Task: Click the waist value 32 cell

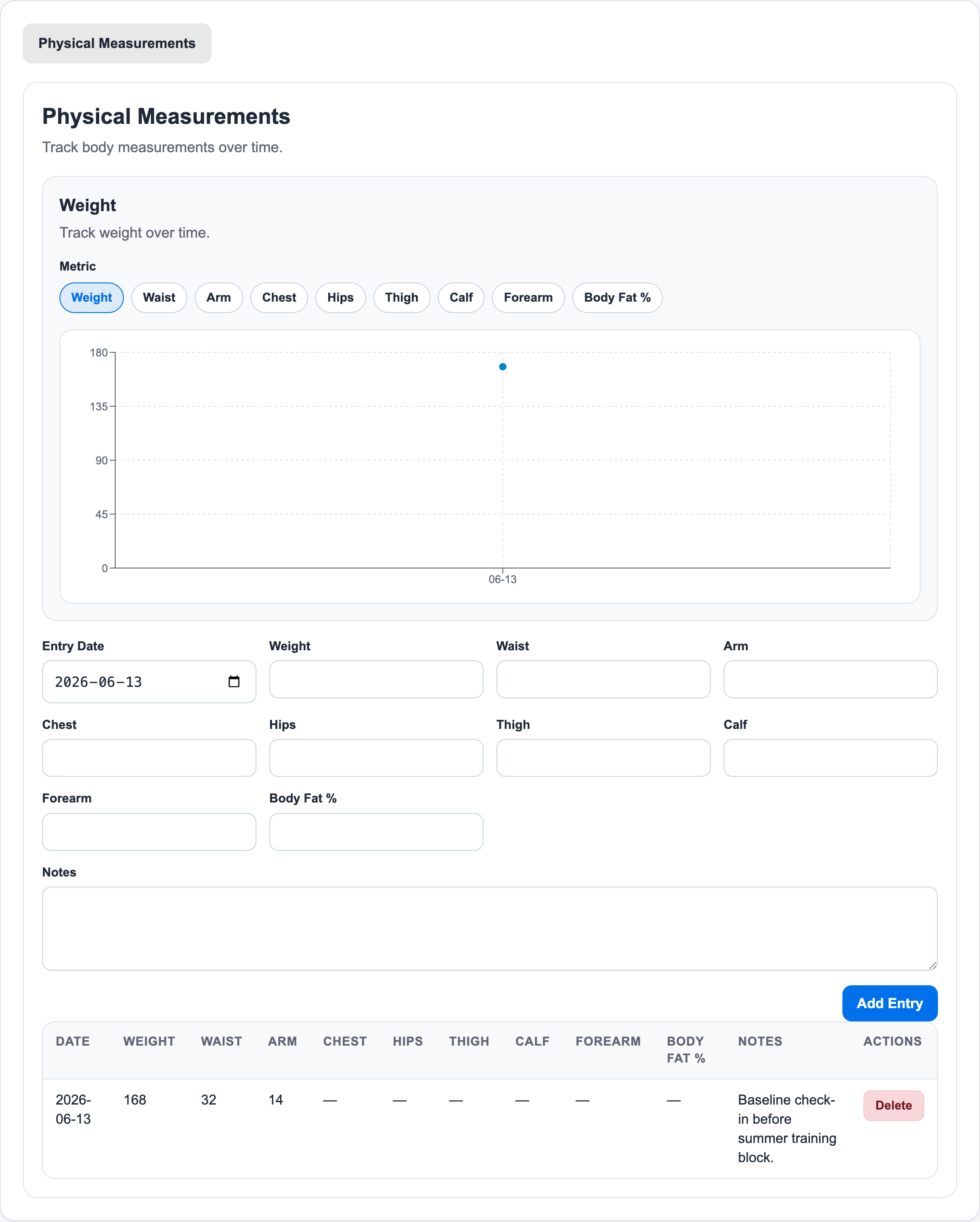Action: pyautogui.click(x=208, y=1100)
